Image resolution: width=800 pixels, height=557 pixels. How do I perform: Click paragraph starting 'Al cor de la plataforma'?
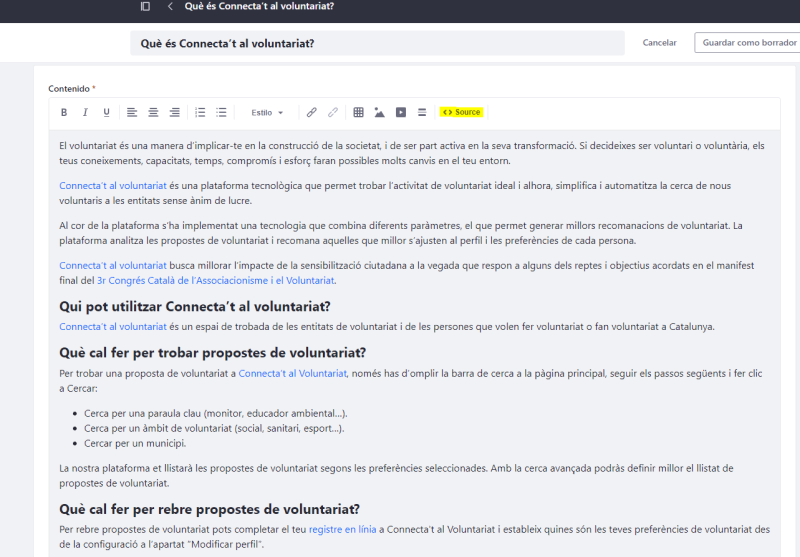(401, 233)
